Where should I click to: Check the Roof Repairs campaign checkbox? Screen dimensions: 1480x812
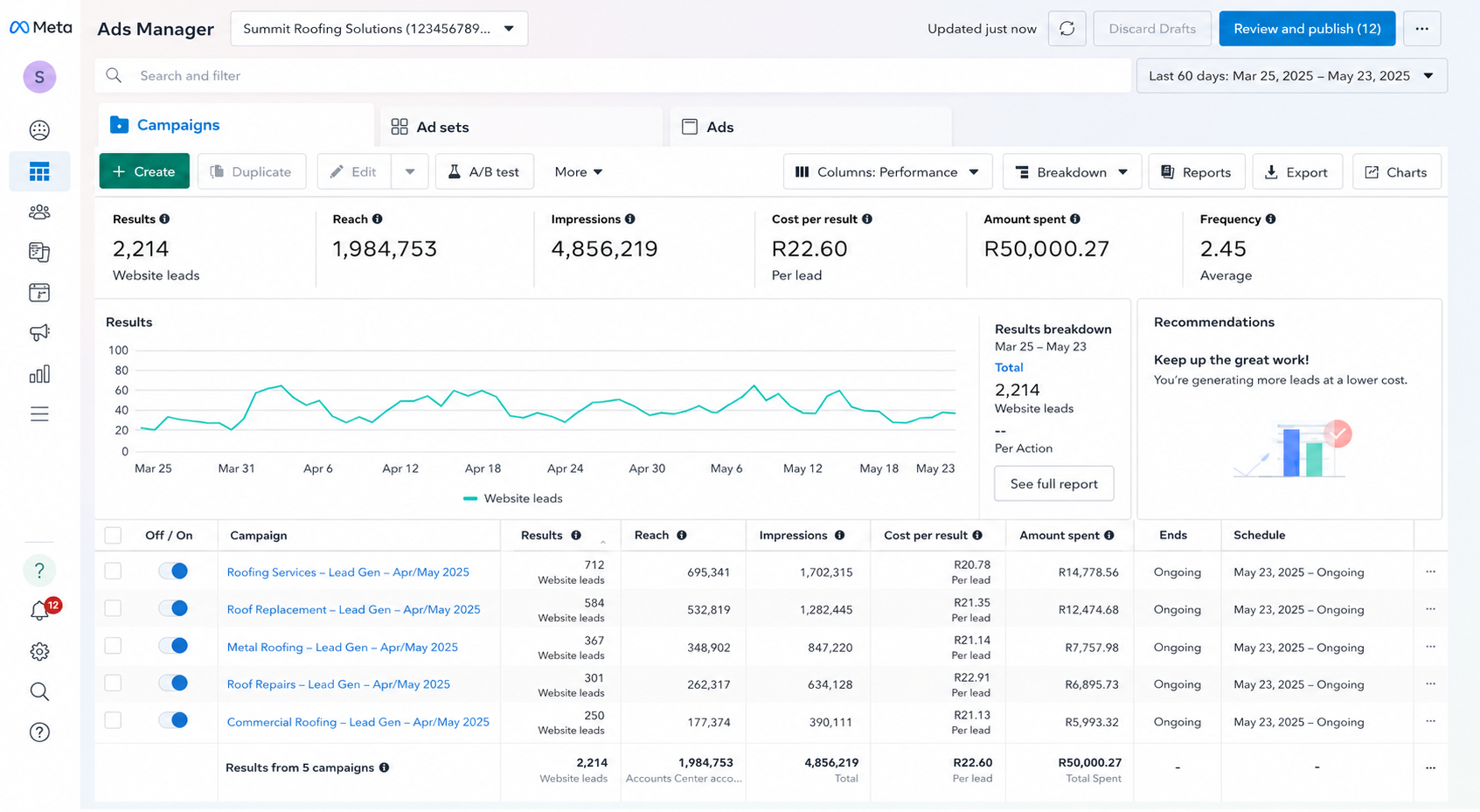(x=113, y=684)
